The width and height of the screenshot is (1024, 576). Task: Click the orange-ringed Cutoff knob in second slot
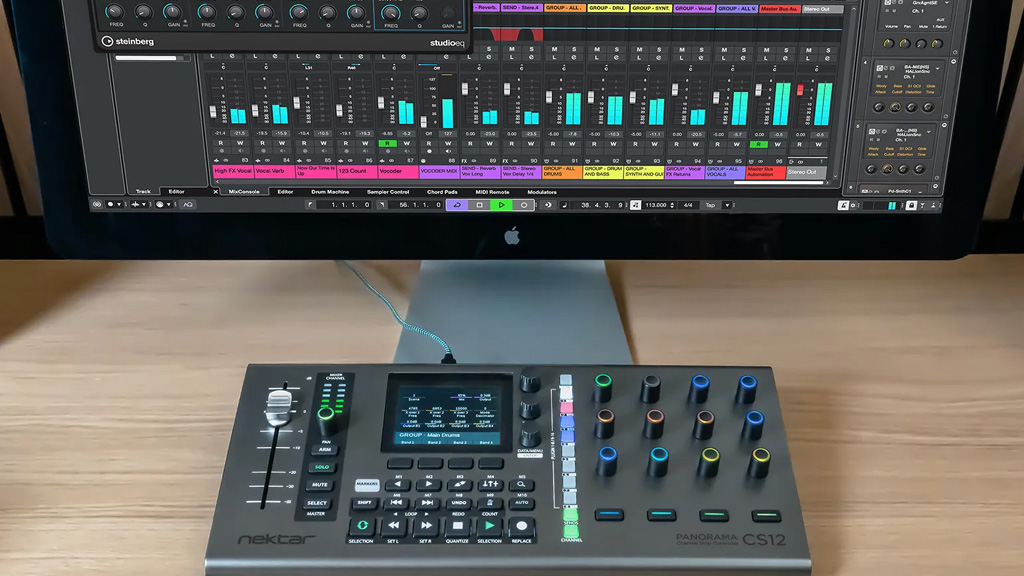(x=895, y=107)
